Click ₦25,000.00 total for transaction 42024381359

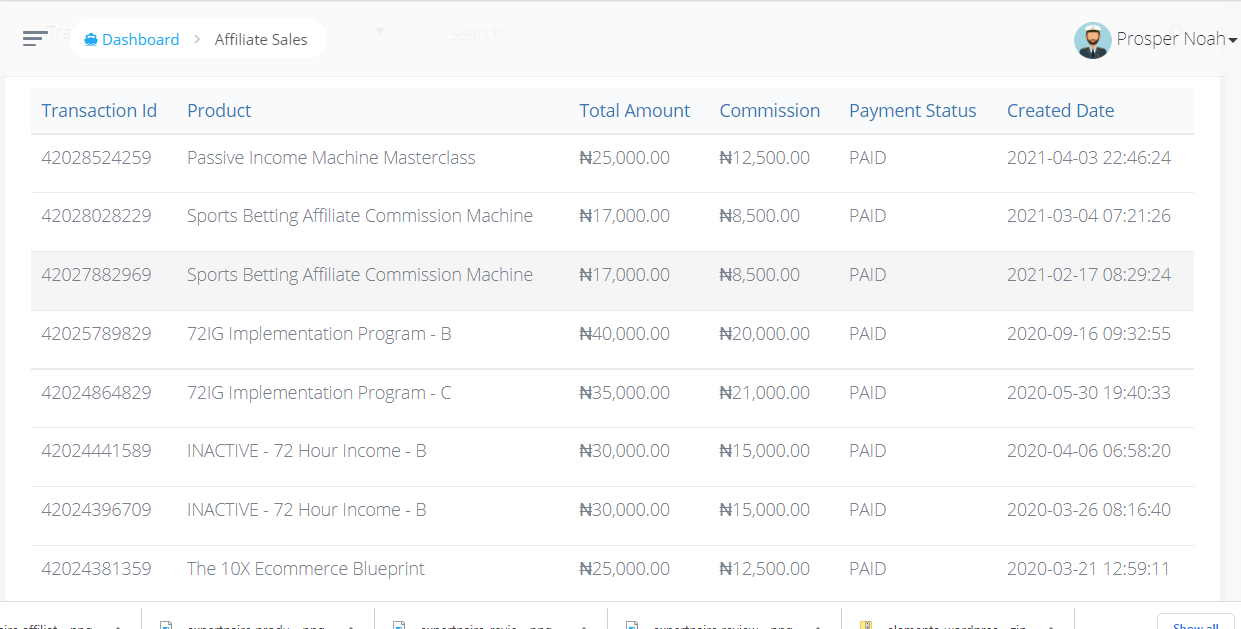[x=625, y=569]
